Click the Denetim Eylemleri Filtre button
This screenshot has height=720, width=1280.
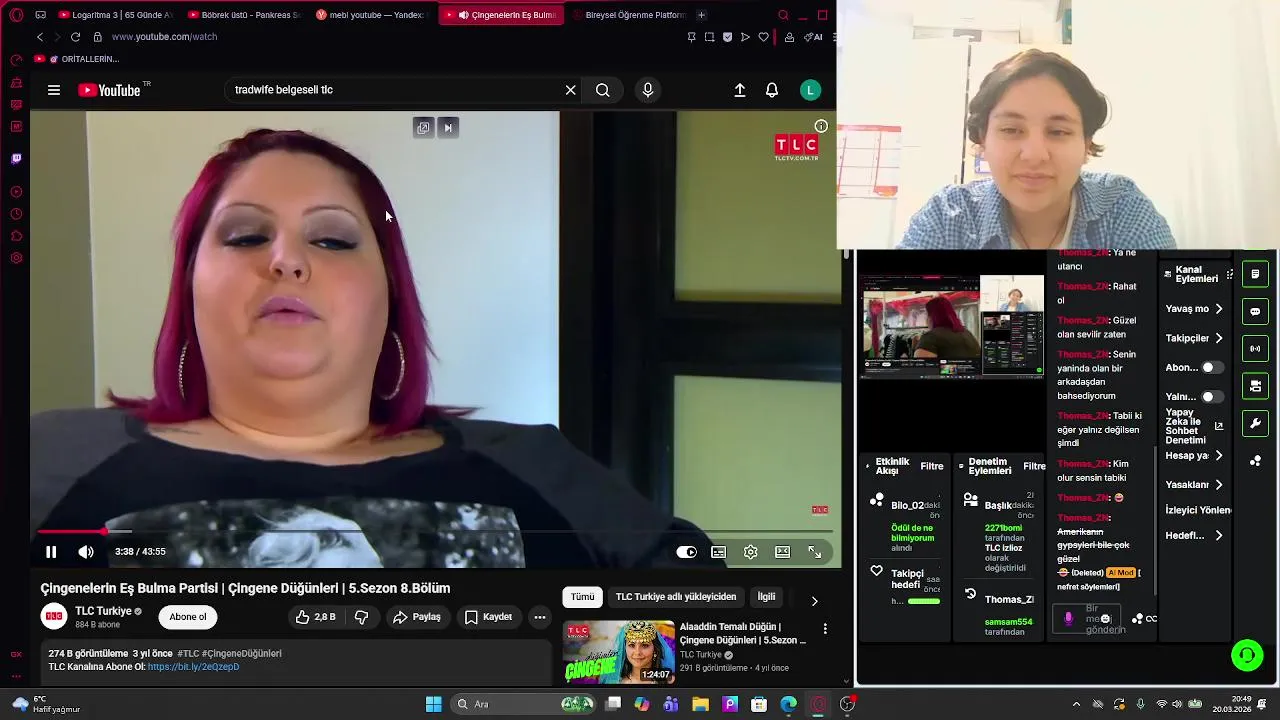(1034, 466)
